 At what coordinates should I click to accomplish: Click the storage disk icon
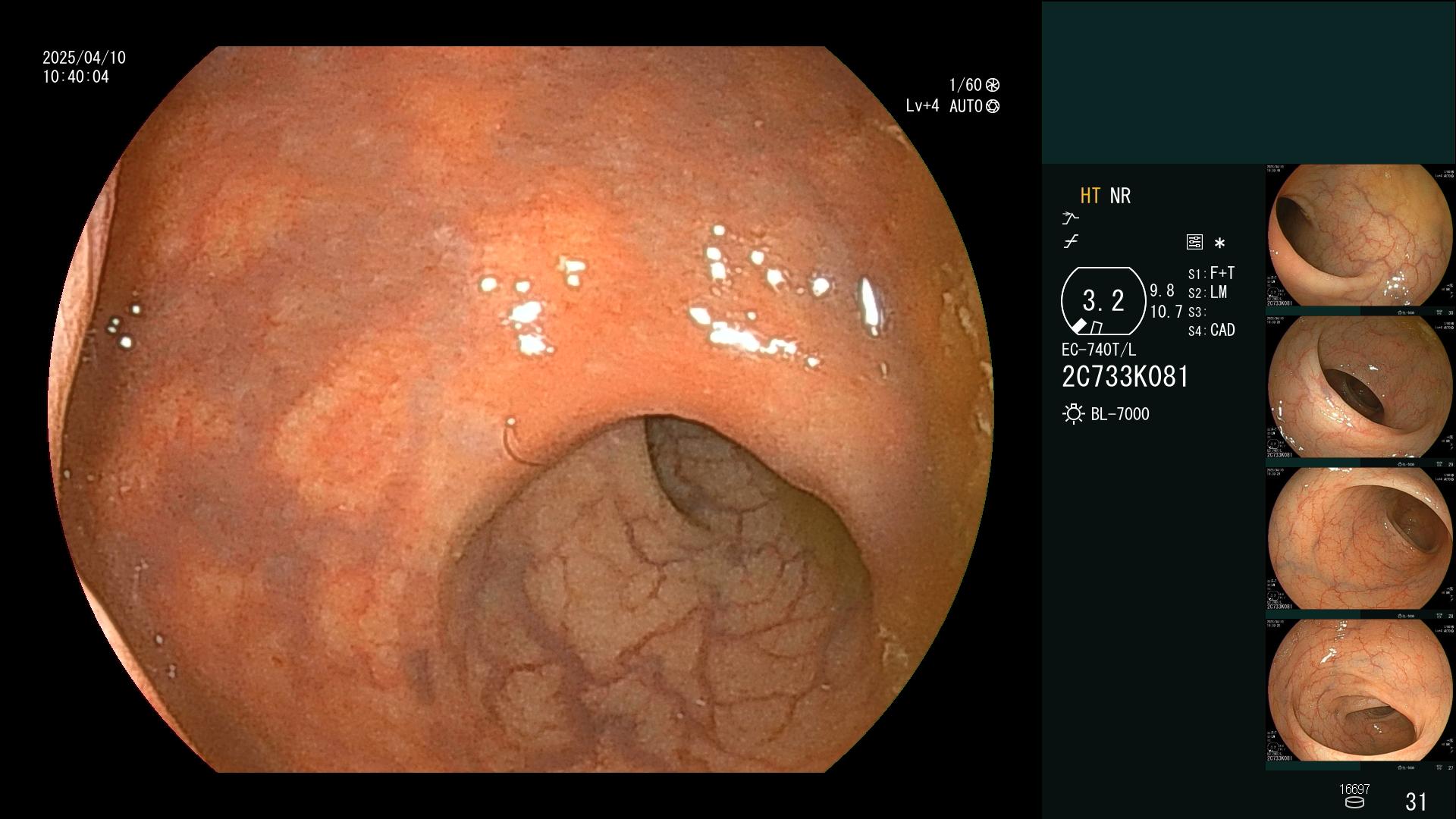(1354, 802)
